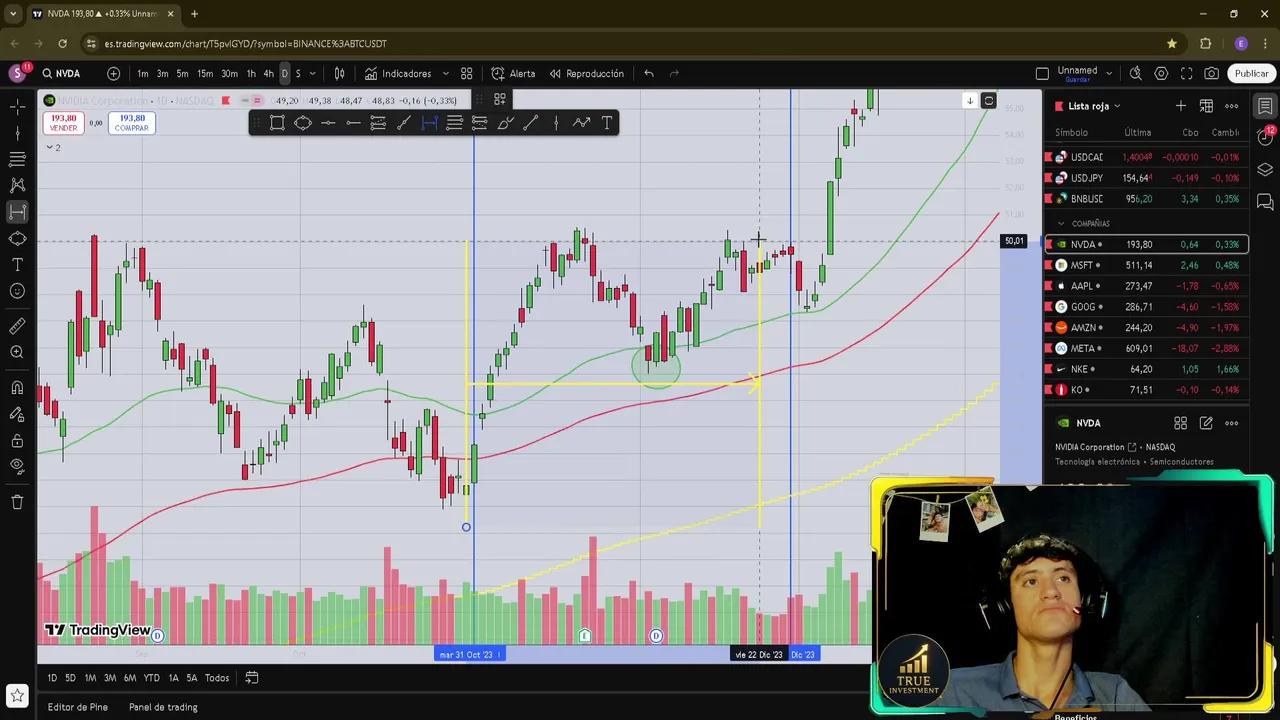Image resolution: width=1280 pixels, height=720 pixels.
Task: Open the candlestick chart type selector
Action: click(x=340, y=73)
